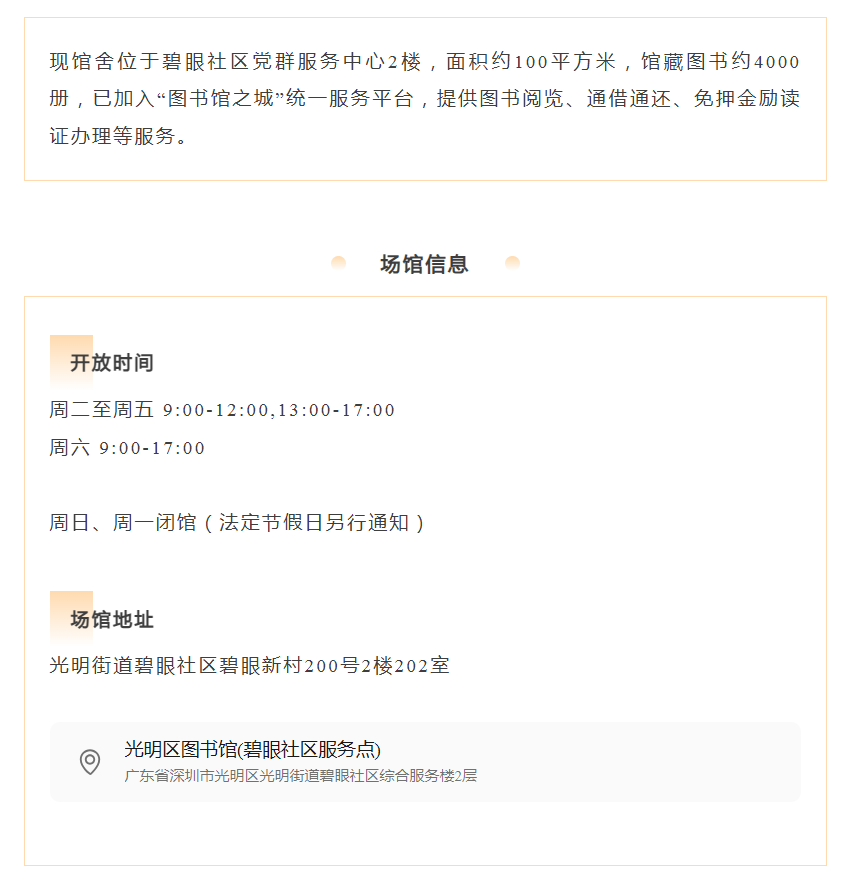Click the 周六 9:00-17:00 line
This screenshot has height=883, width=845.
(128, 448)
